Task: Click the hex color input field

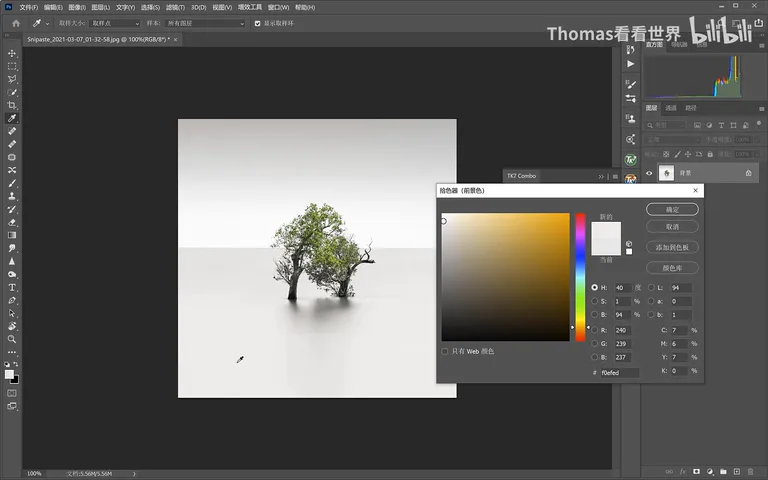Action: click(619, 373)
